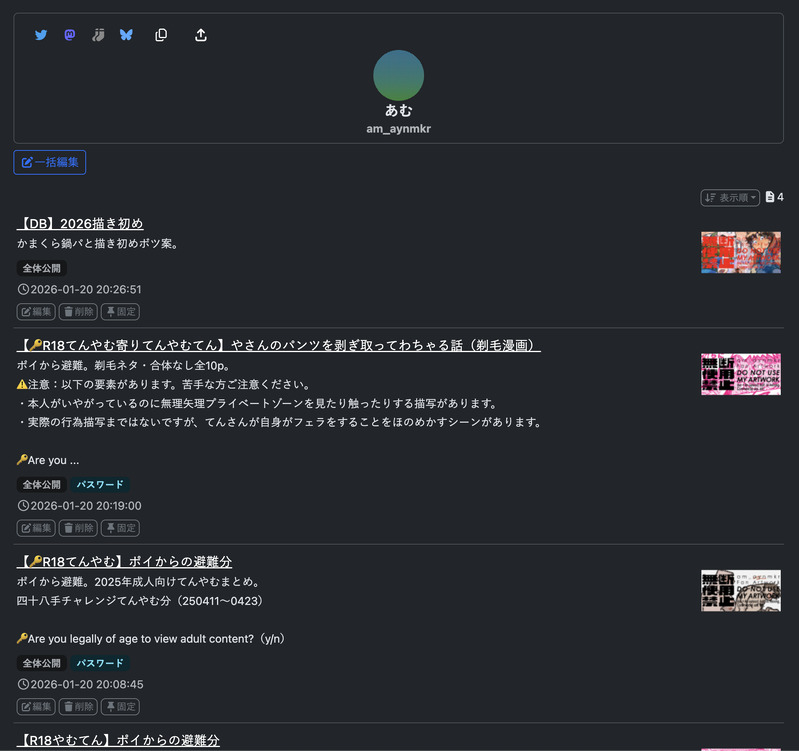Click the display name あむ
The image size is (799, 751).
tap(398, 110)
